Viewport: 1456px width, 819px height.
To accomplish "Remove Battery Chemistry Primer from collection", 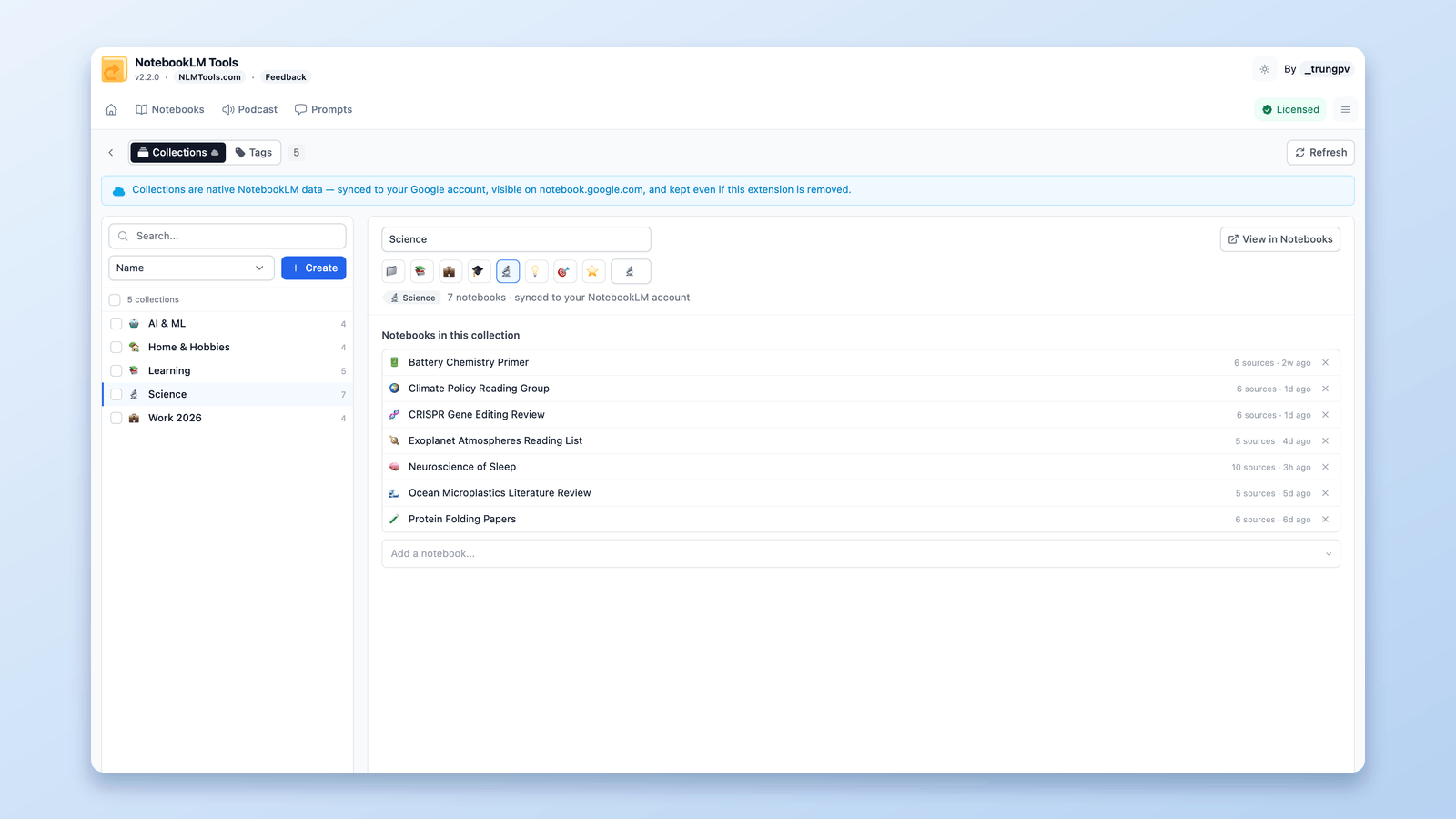I will click(1325, 362).
